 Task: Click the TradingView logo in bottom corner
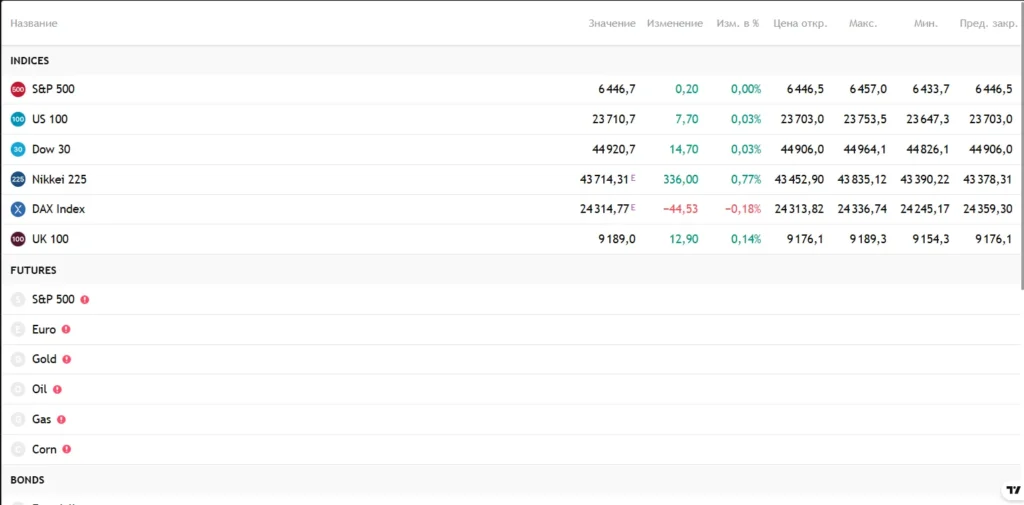tap(1012, 490)
